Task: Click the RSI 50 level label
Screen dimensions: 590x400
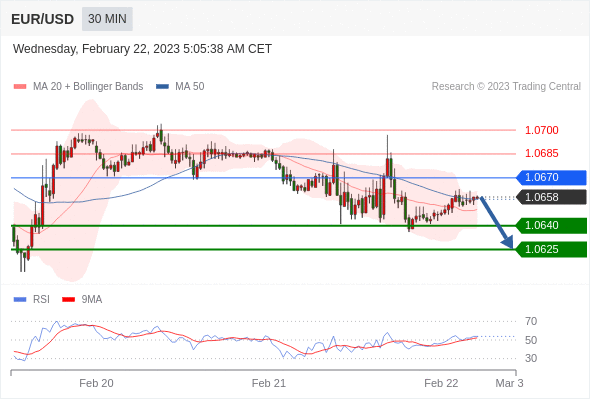Action: [x=531, y=341]
